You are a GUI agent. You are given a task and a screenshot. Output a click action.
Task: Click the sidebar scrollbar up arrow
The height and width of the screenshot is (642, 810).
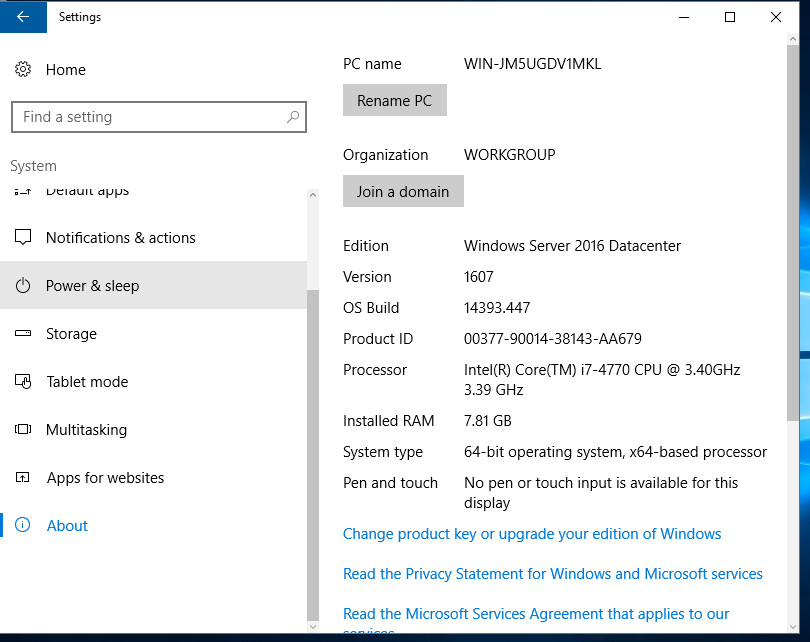point(313,195)
